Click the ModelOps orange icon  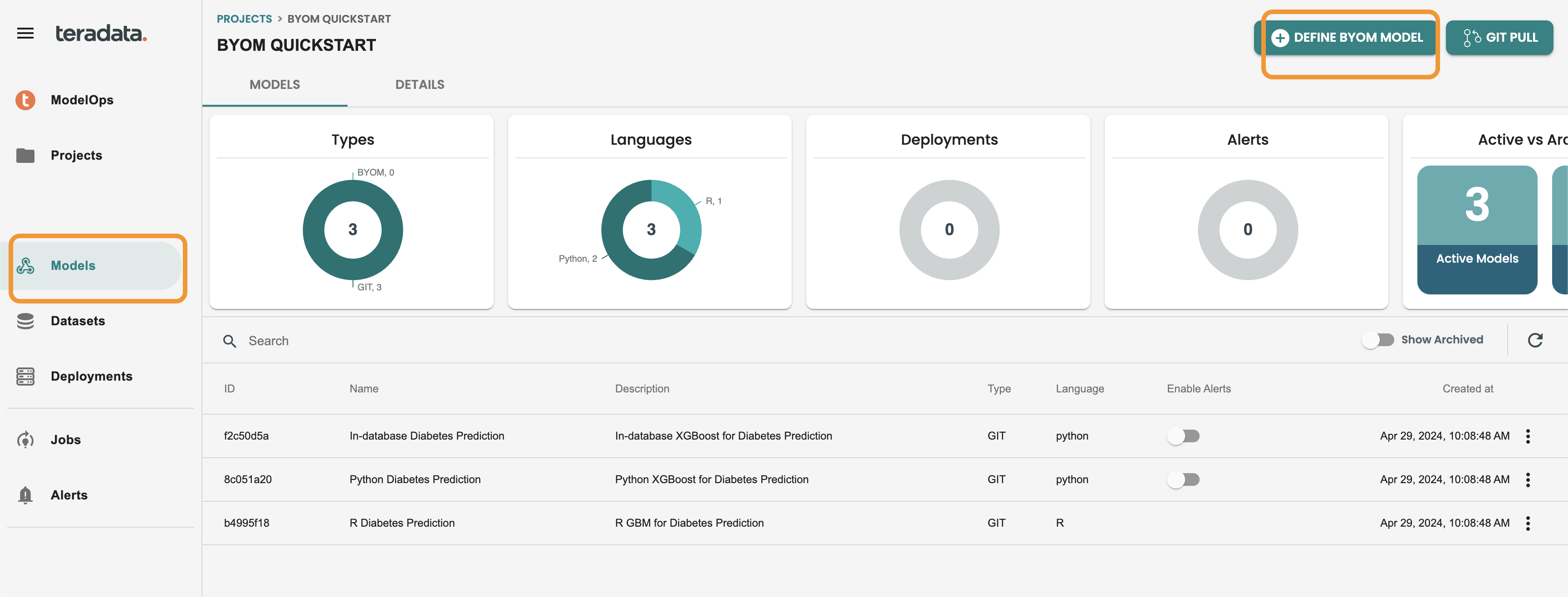coord(25,100)
